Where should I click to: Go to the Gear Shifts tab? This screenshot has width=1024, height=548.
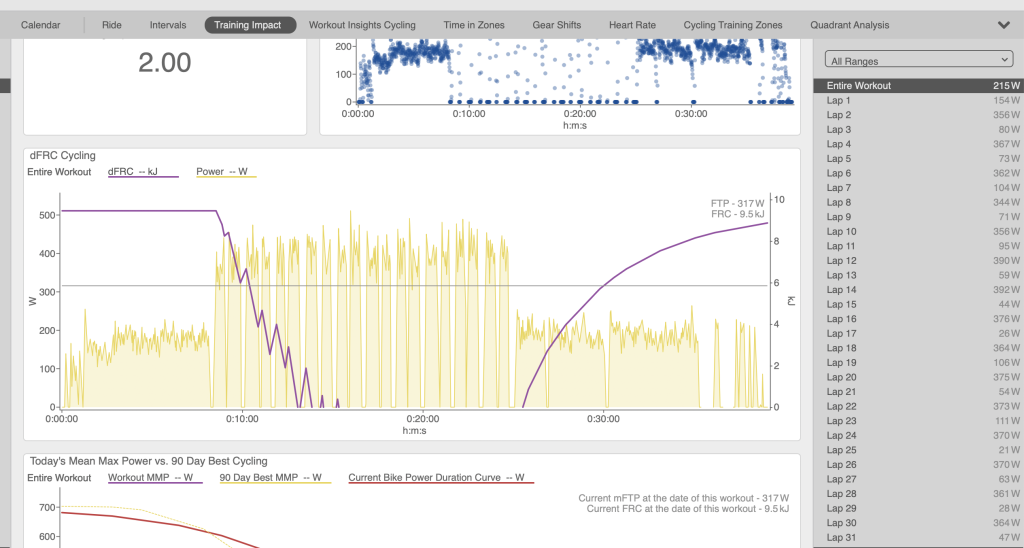pos(556,25)
